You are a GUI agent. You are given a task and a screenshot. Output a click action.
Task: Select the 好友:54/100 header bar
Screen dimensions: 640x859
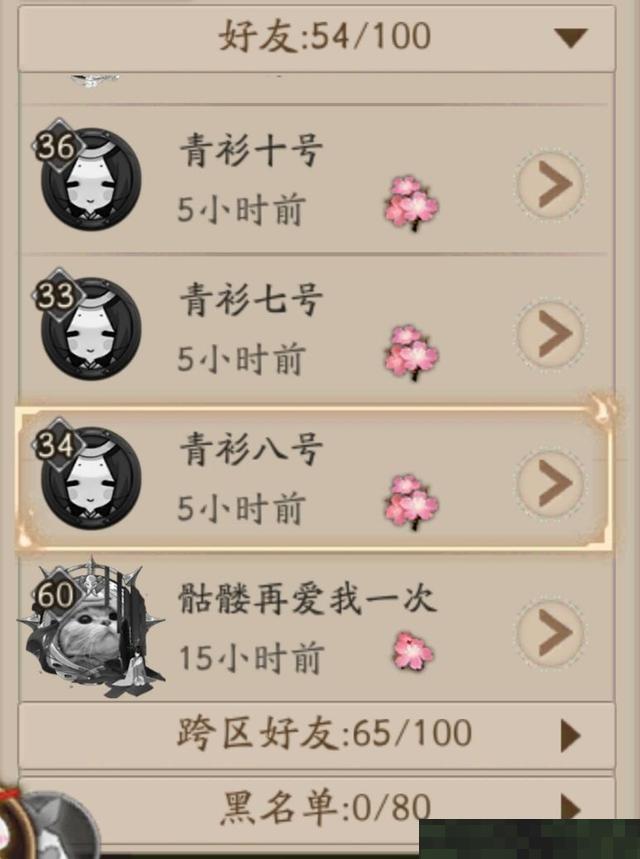[x=317, y=38]
